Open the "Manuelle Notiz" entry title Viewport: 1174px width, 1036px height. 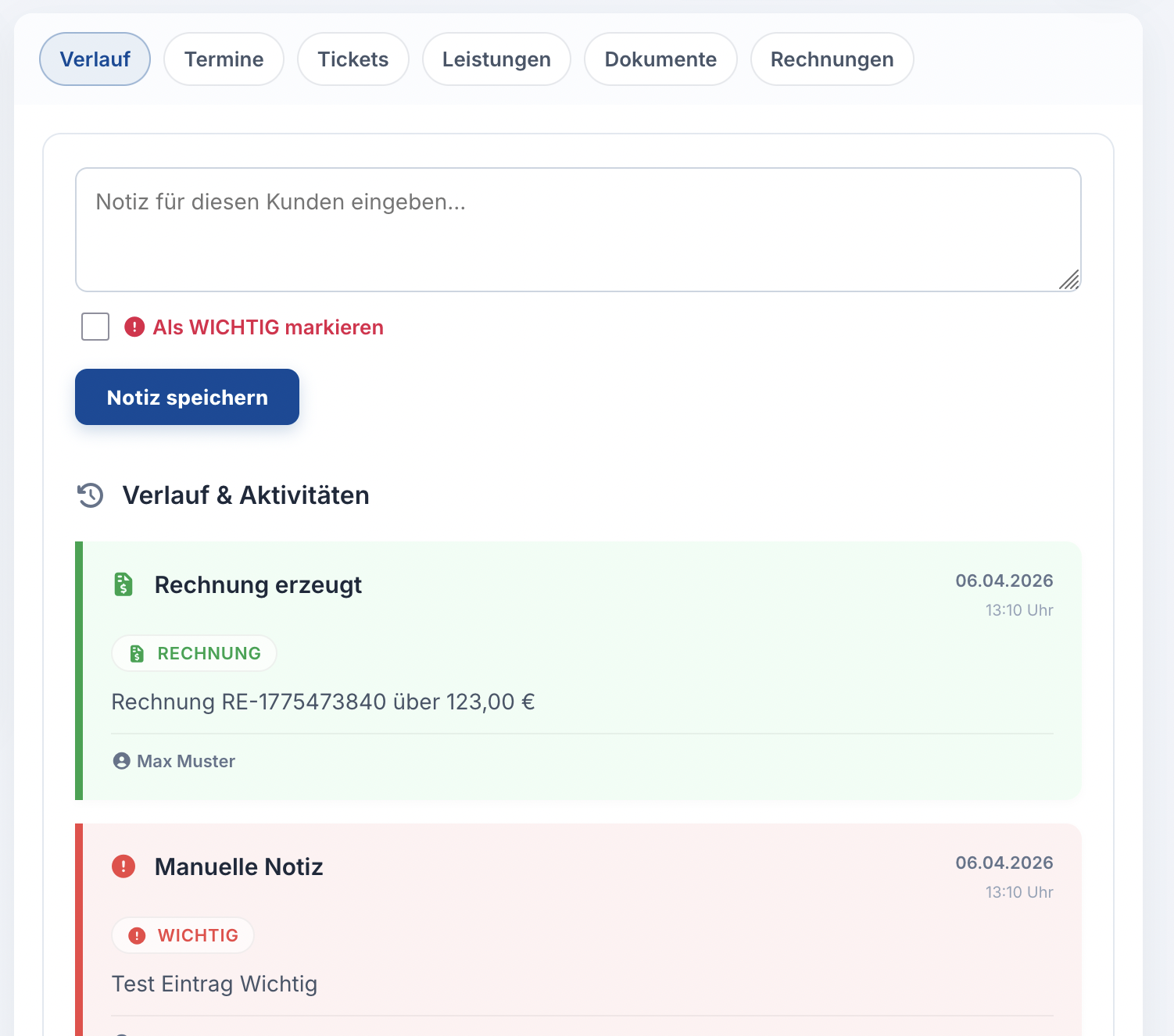(238, 867)
